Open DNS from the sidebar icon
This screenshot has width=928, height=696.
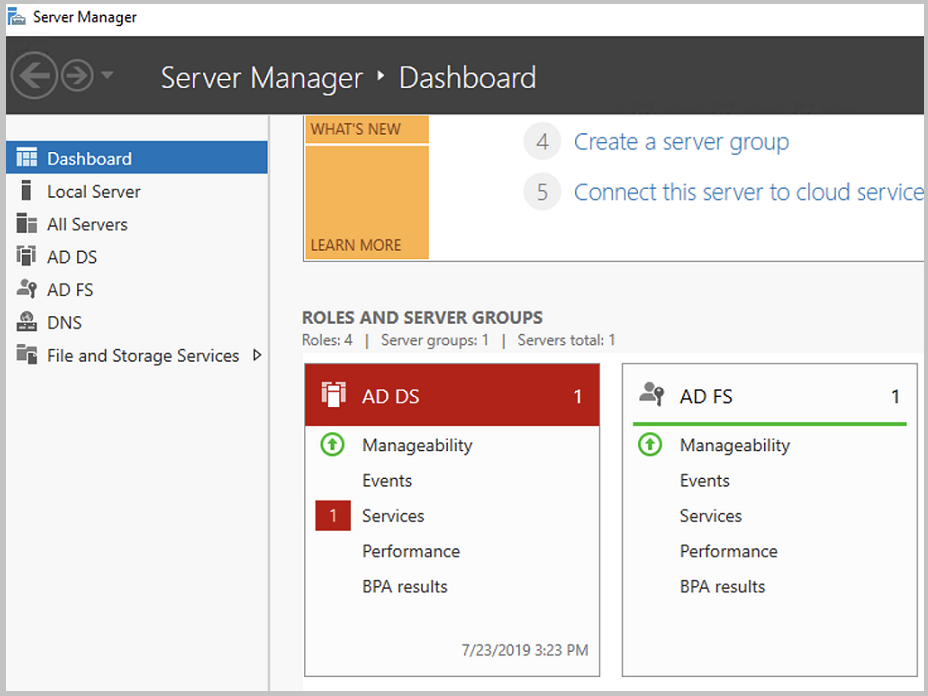29,322
